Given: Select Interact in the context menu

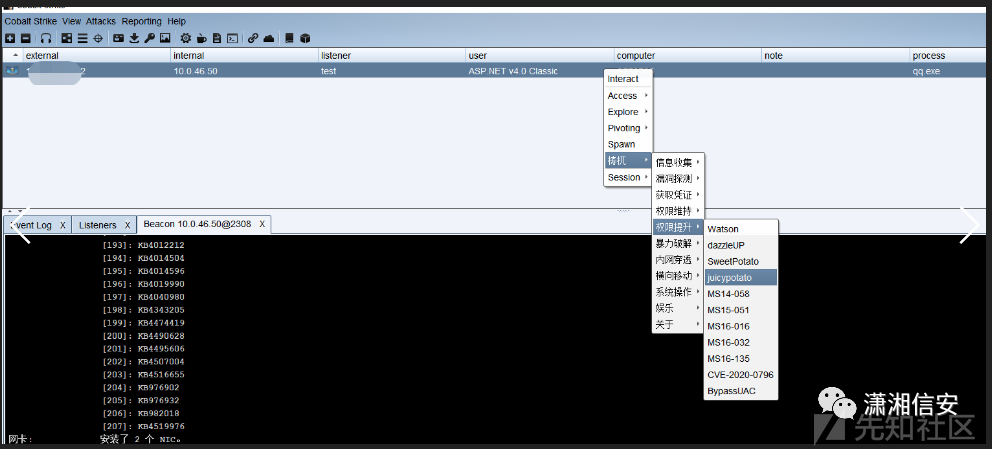Looking at the screenshot, I should (x=628, y=79).
